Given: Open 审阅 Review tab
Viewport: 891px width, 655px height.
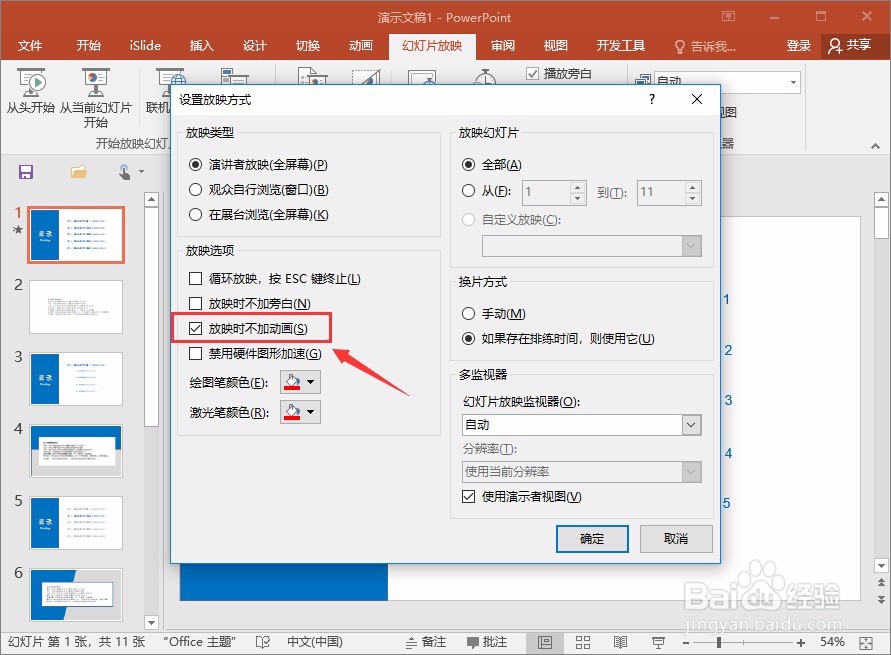Looking at the screenshot, I should pyautogui.click(x=503, y=46).
